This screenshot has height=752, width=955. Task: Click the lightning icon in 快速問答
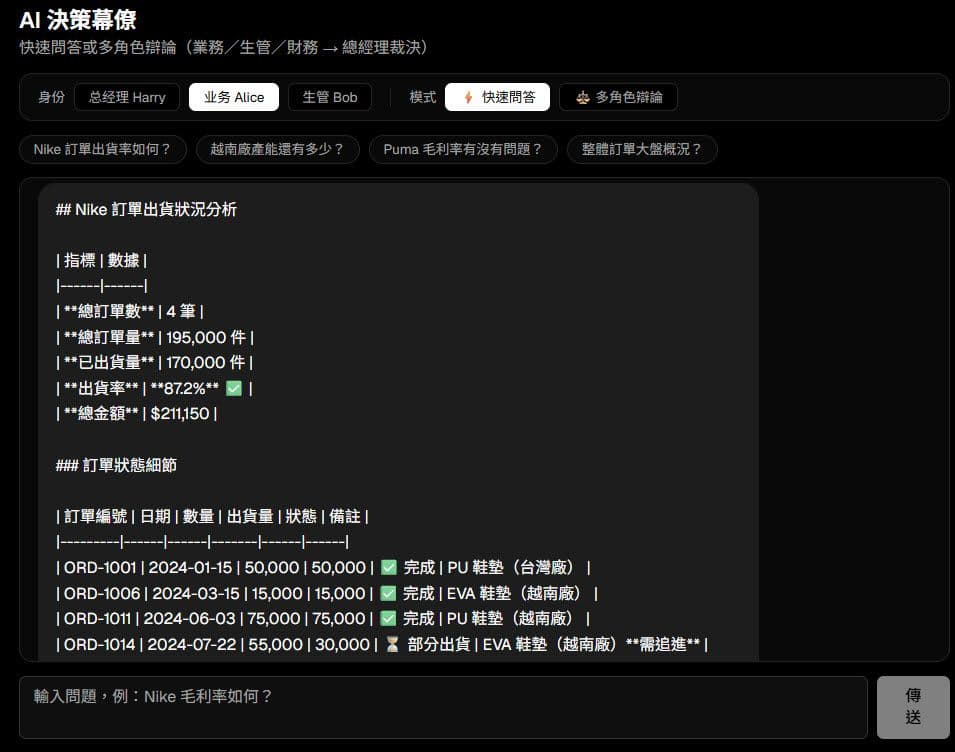[x=468, y=97]
